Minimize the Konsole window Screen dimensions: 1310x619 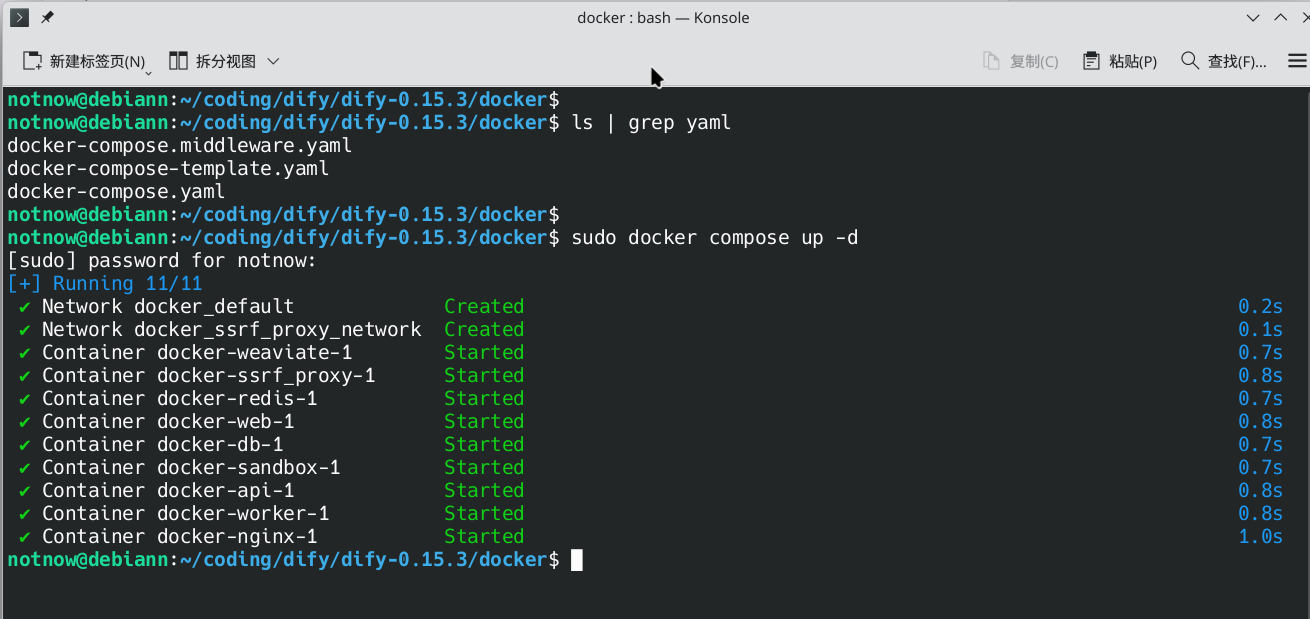(x=1254, y=18)
